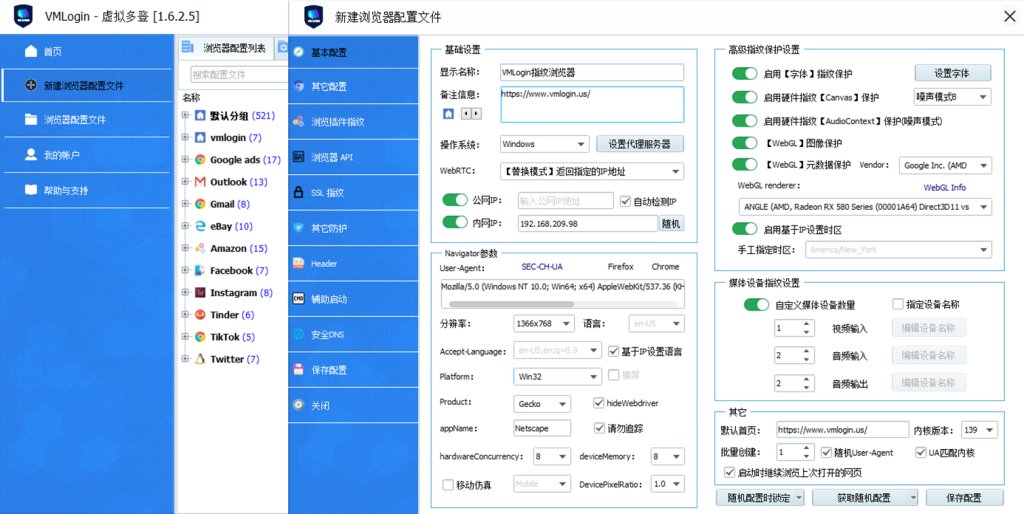Uncheck the 自动检测IP checkbox
Viewport: 1024px width, 514px height.
(x=625, y=201)
